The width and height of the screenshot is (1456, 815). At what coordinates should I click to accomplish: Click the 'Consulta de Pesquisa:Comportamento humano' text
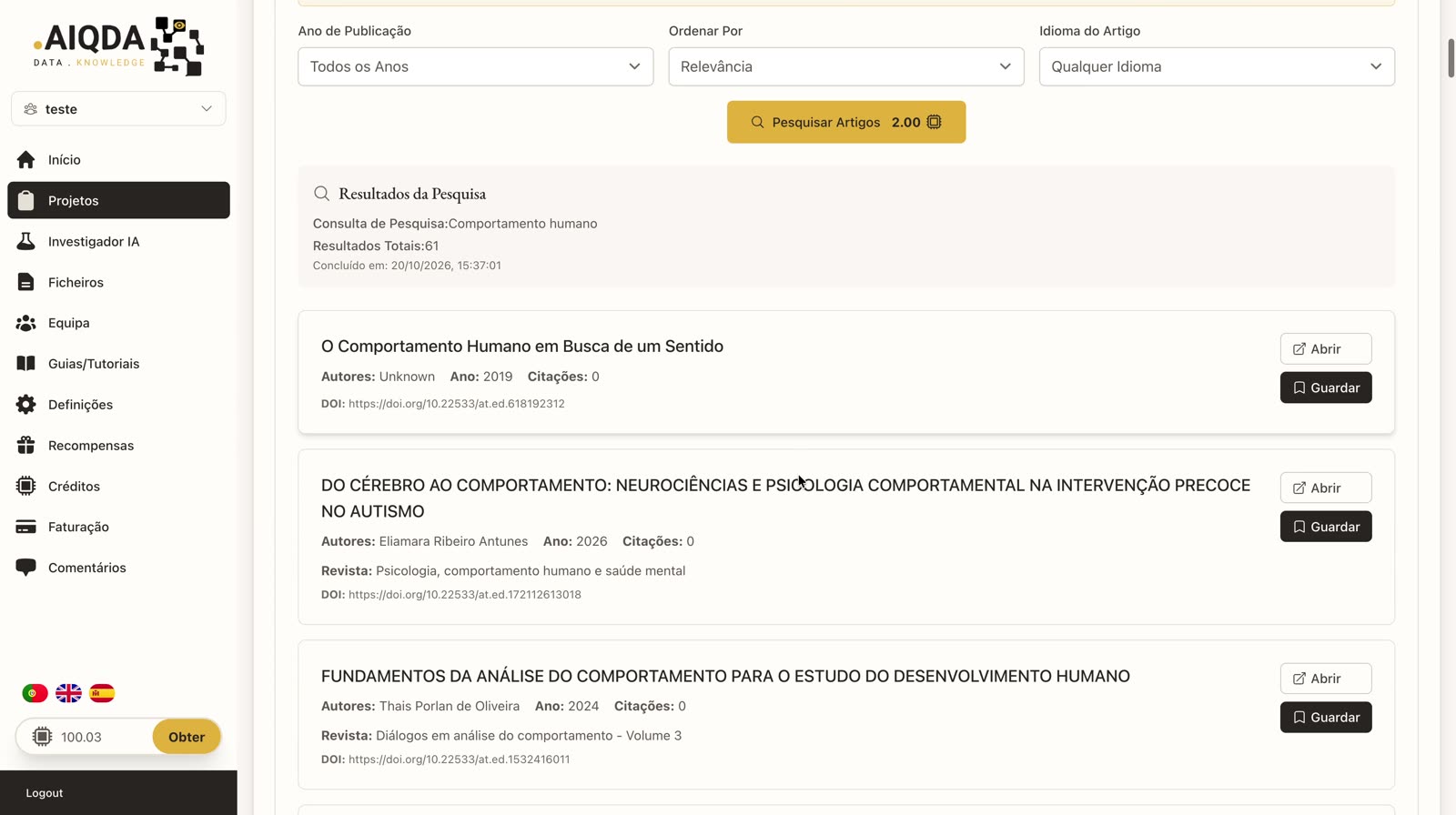[455, 224]
